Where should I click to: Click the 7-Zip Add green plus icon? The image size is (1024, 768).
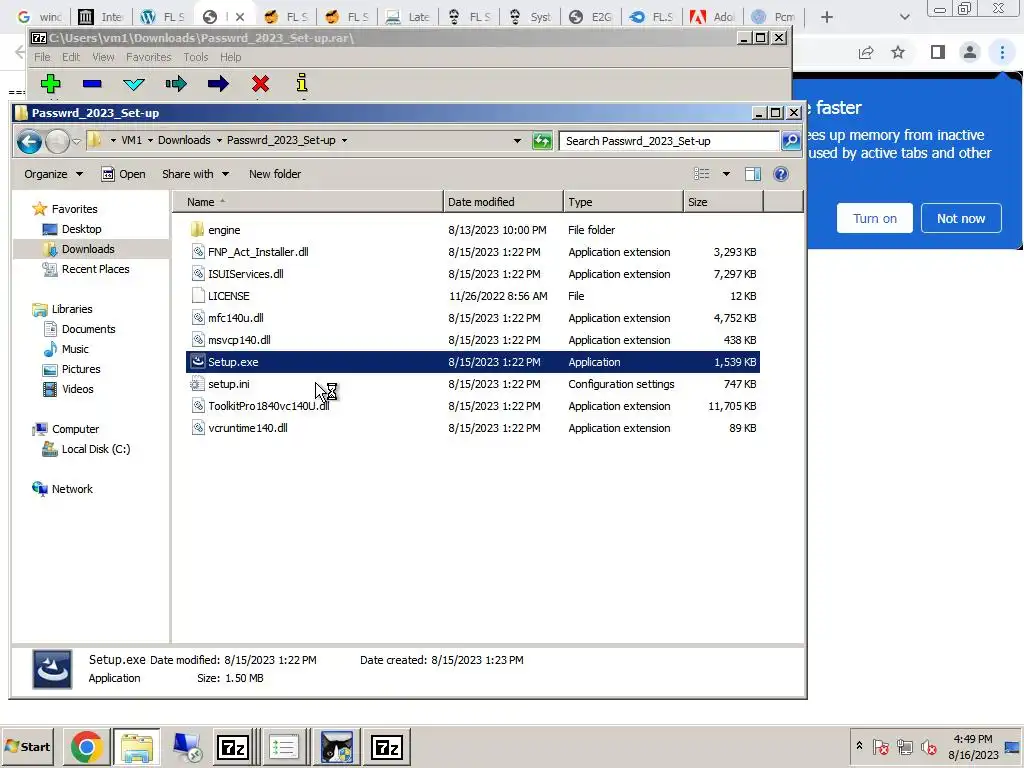pos(50,84)
